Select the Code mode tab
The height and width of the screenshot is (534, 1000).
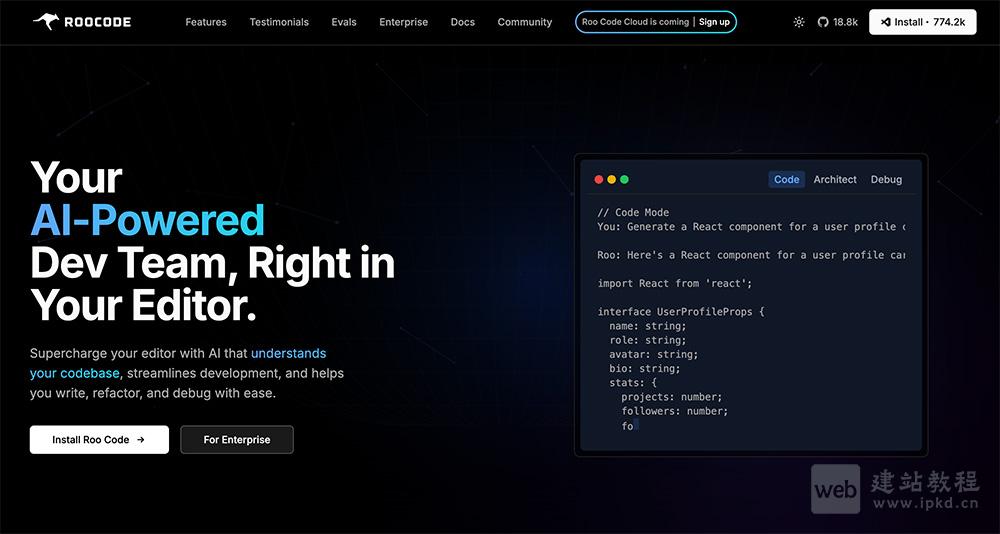(x=786, y=179)
